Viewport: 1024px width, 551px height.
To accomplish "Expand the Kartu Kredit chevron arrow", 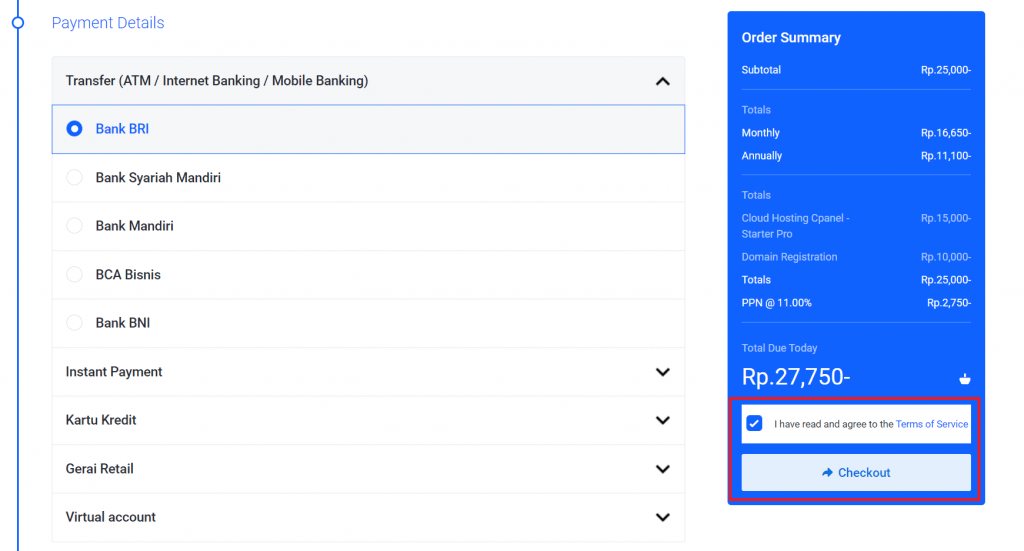I will (x=662, y=420).
